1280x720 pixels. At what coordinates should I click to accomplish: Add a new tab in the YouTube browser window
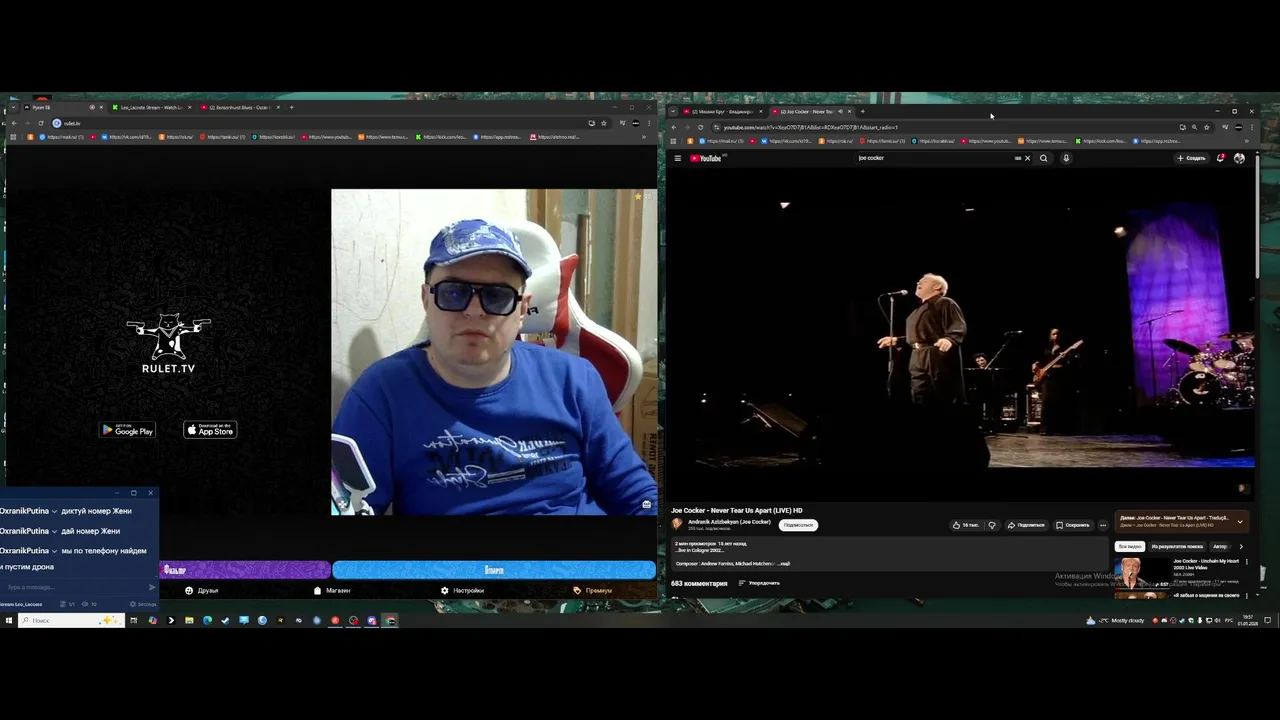coord(862,111)
